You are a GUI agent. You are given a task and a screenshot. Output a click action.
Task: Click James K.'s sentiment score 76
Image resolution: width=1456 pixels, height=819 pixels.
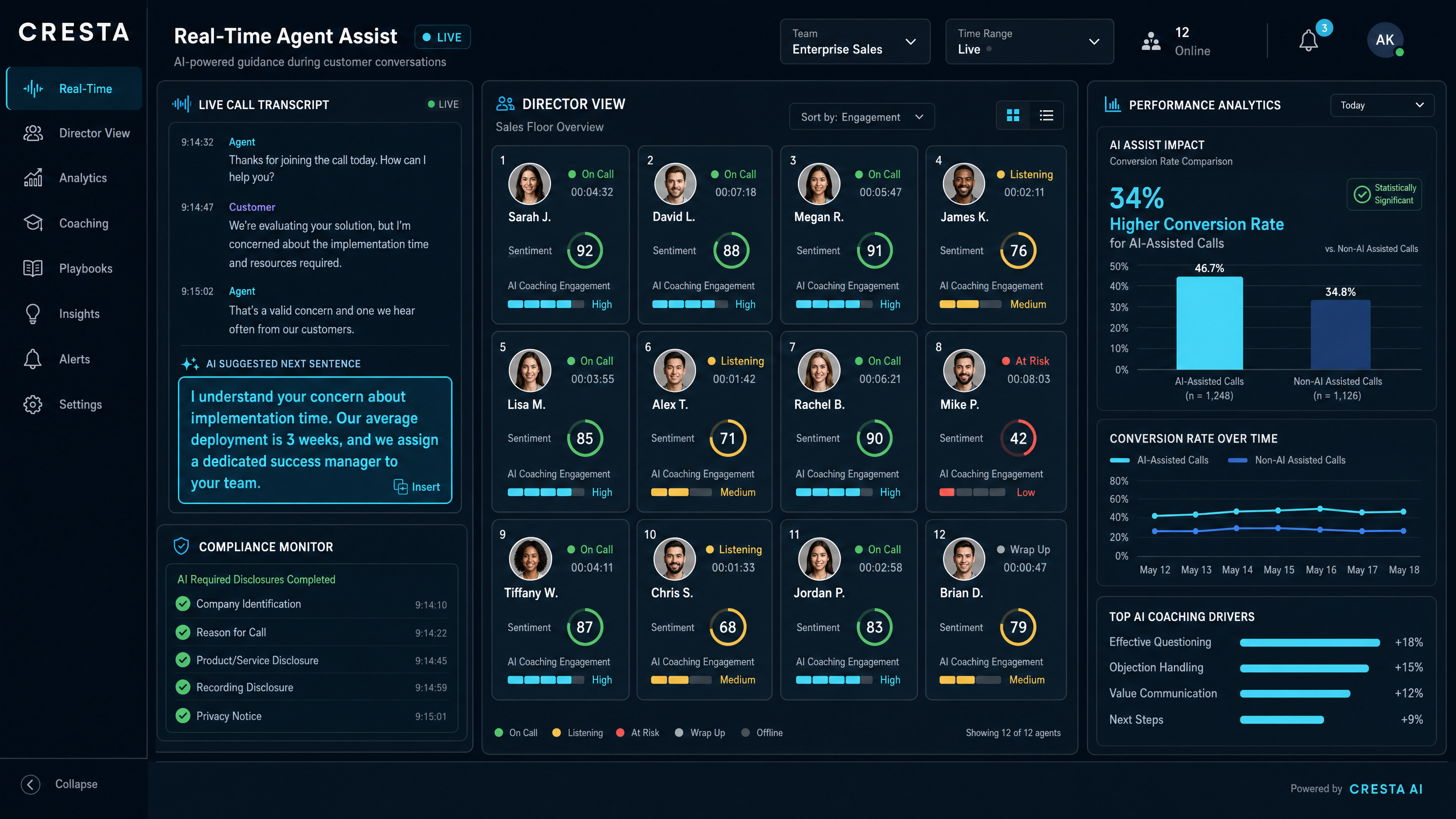click(x=1018, y=251)
